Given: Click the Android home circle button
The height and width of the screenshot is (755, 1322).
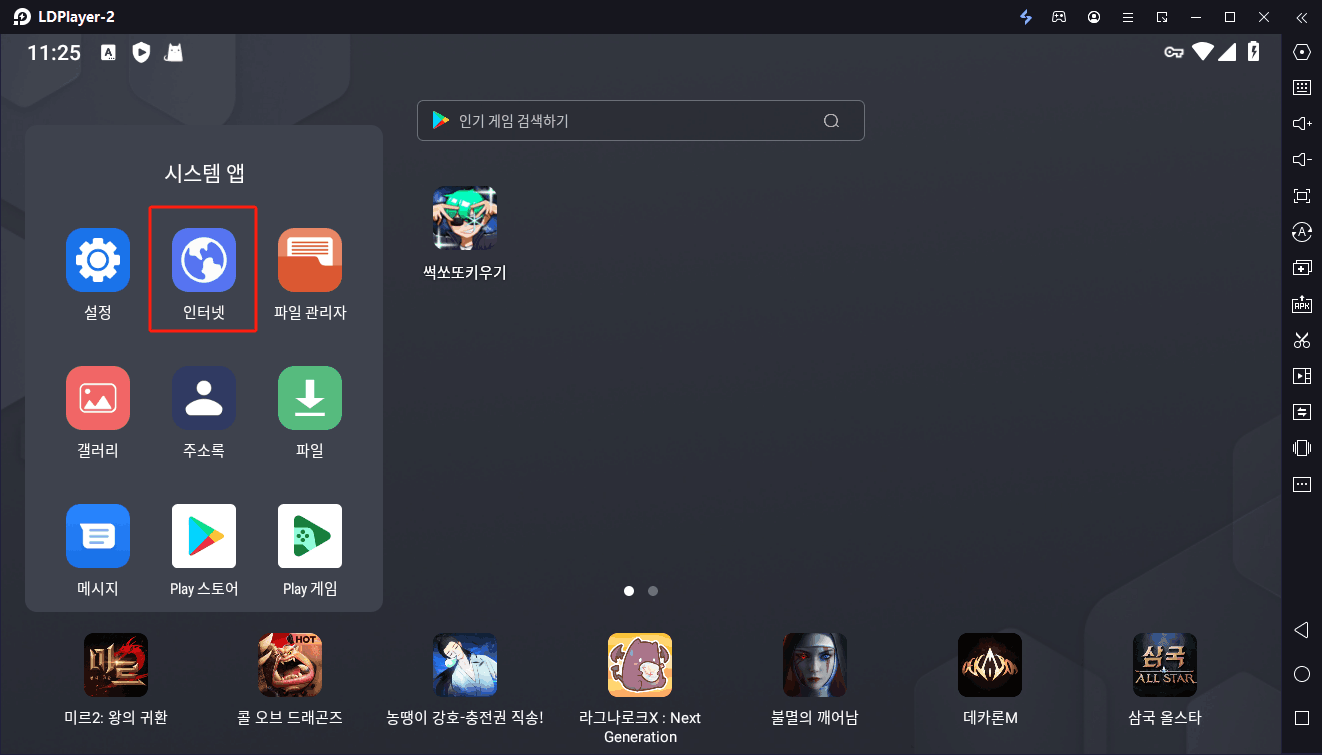Looking at the screenshot, I should click(1302, 674).
